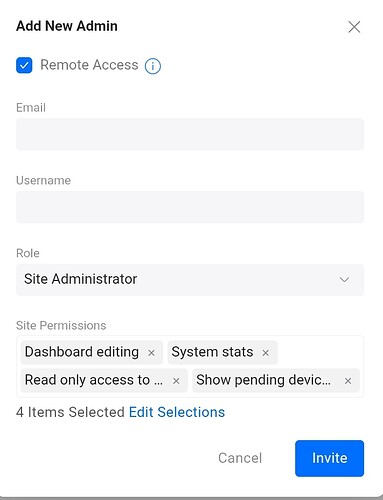Open the Edit Selections link
Screen dimensions: 383x500
177,412
